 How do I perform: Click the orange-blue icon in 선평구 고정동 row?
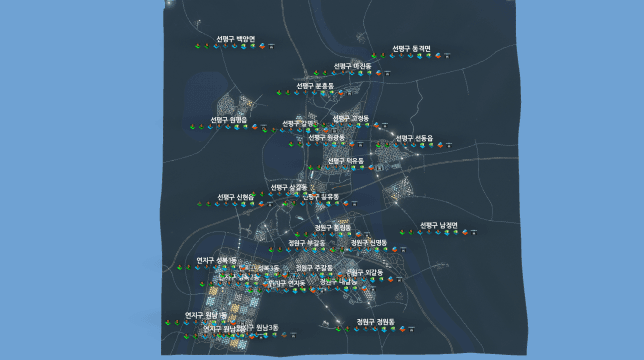coord(376,125)
